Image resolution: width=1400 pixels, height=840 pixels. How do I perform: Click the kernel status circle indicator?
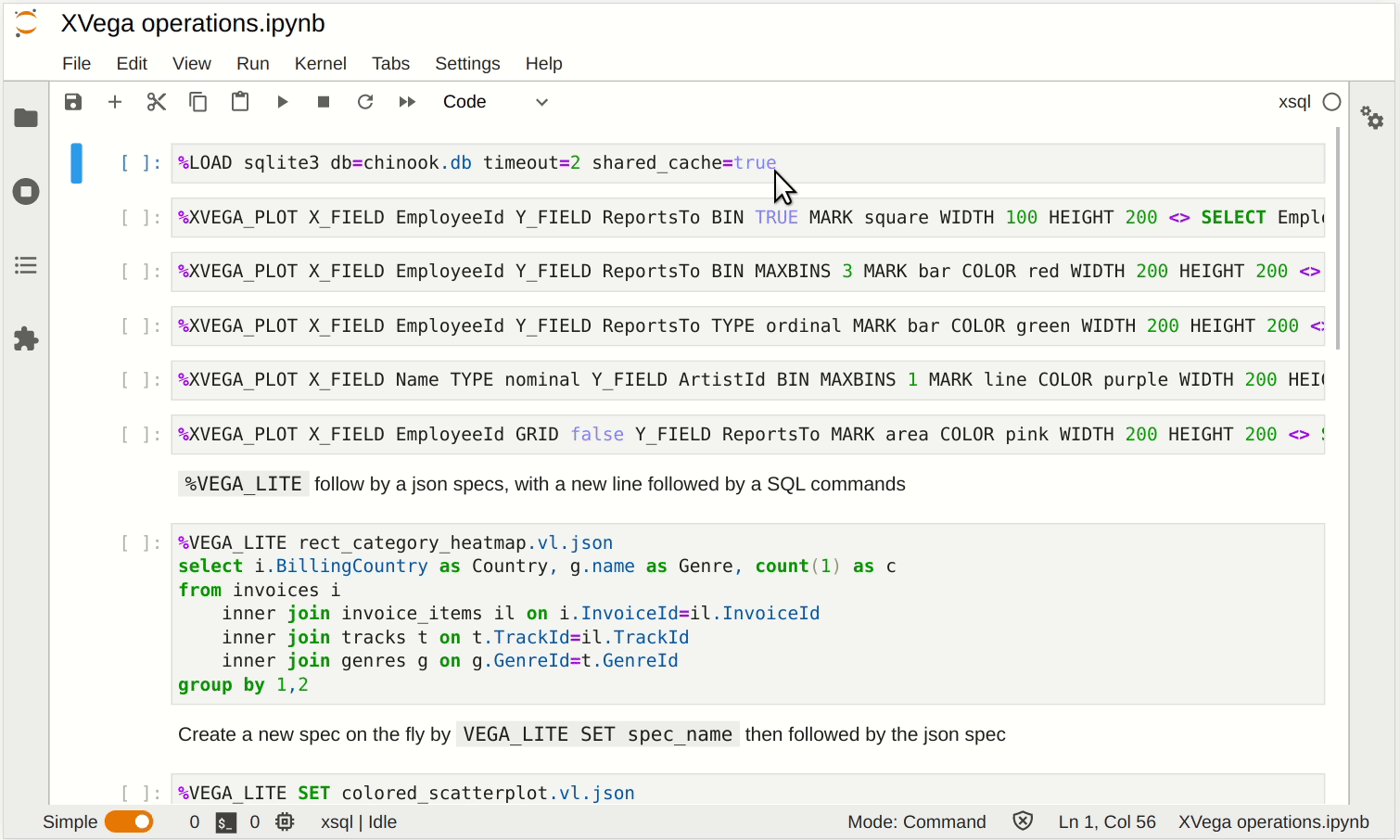pyautogui.click(x=1332, y=102)
